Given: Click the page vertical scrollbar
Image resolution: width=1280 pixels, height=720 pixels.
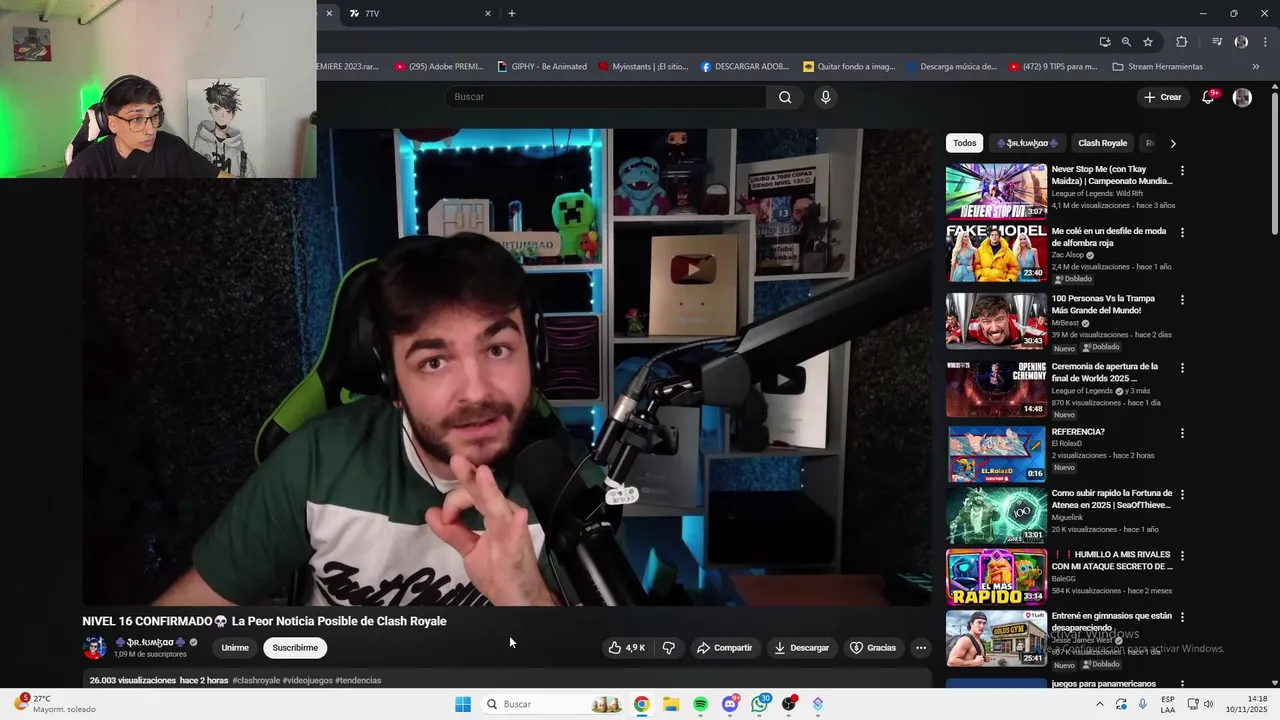Looking at the screenshot, I should click(x=1275, y=165).
